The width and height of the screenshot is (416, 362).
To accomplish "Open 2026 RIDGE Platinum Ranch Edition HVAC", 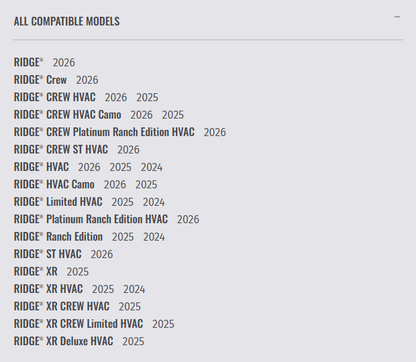I will coord(188,219).
